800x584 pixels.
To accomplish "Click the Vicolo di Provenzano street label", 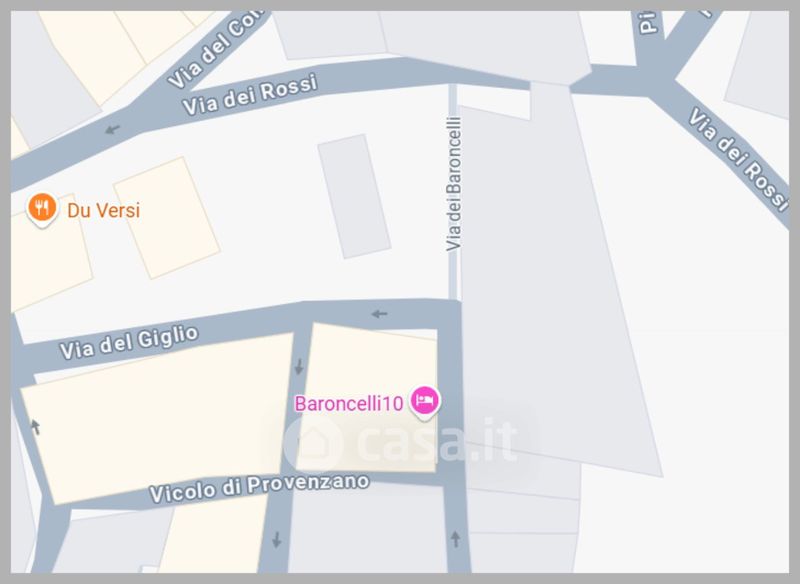I will pyautogui.click(x=259, y=488).
